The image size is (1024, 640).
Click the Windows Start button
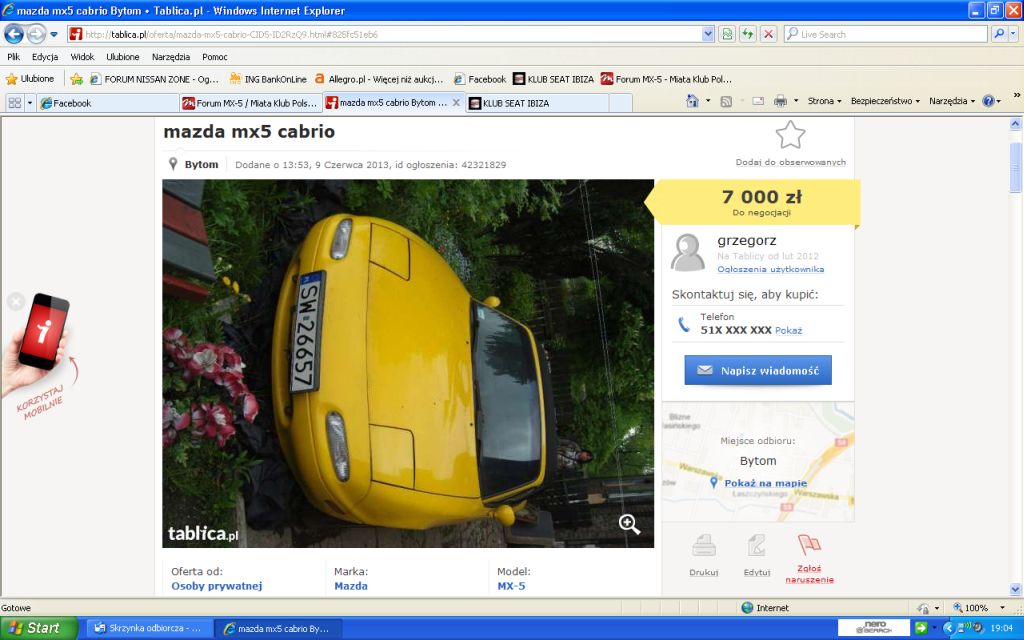[39, 628]
